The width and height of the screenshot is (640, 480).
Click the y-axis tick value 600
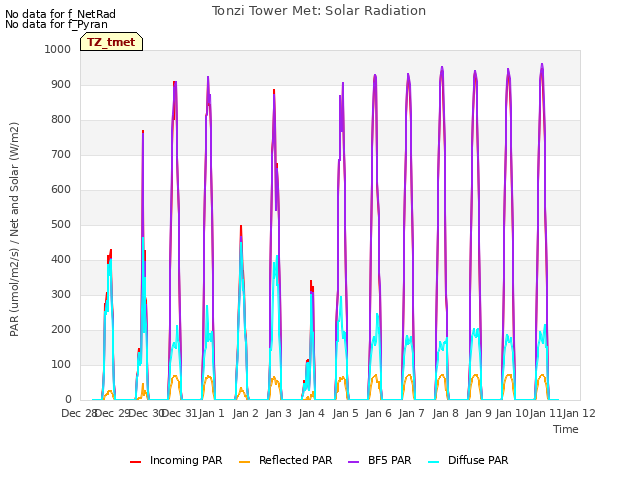point(61,189)
